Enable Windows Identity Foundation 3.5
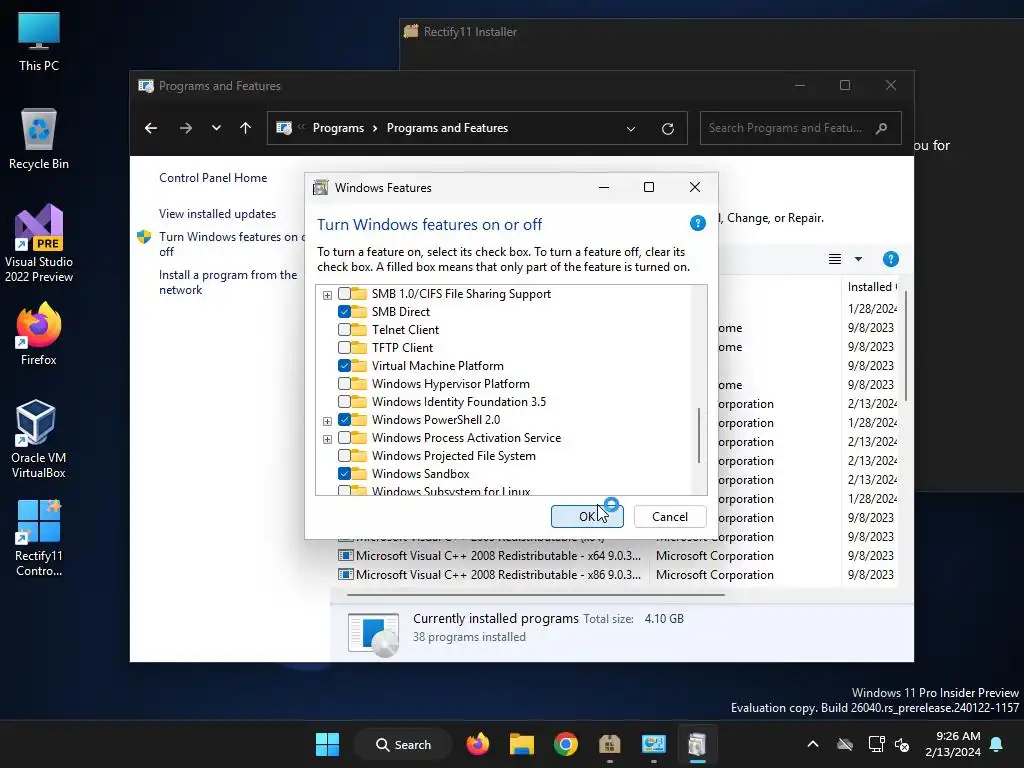The height and width of the screenshot is (768, 1024). click(344, 402)
